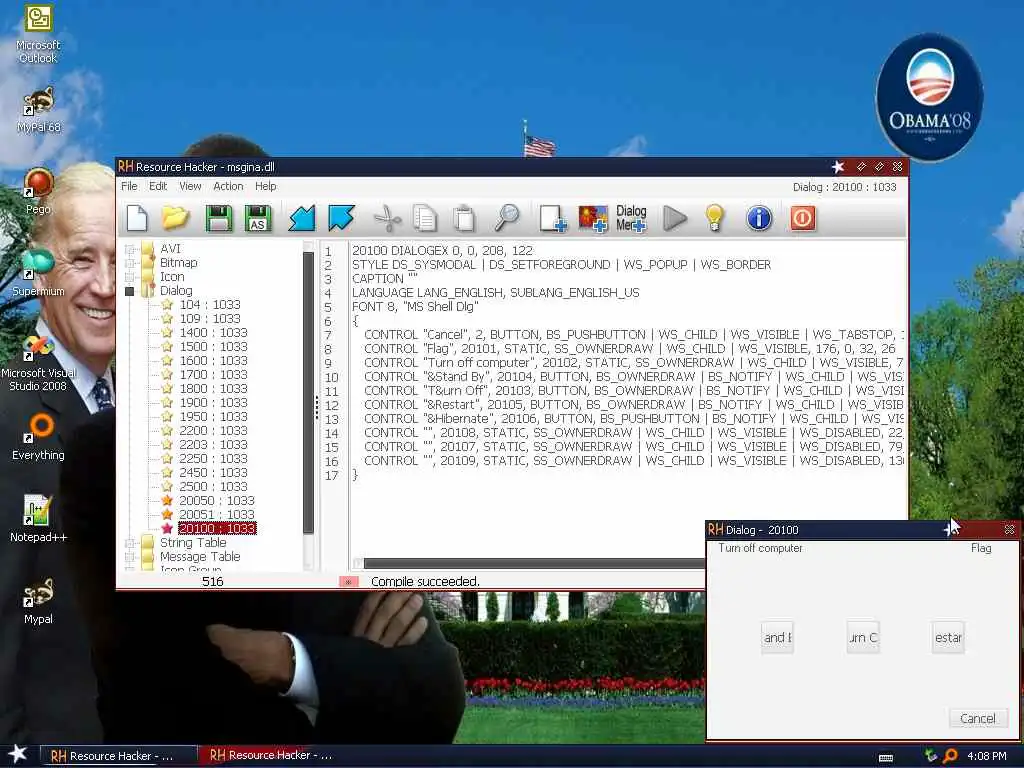Click the script editor horizontal scrollbar

pyautogui.click(x=534, y=564)
